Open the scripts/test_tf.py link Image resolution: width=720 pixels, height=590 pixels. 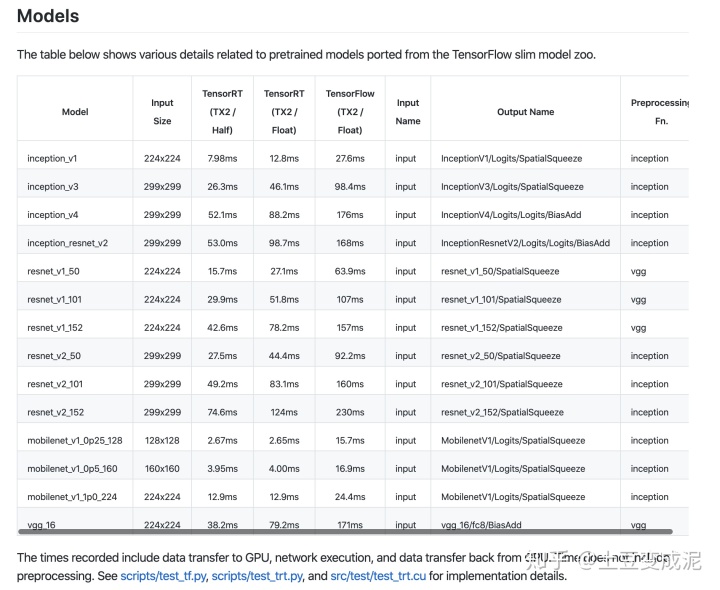coord(164,576)
